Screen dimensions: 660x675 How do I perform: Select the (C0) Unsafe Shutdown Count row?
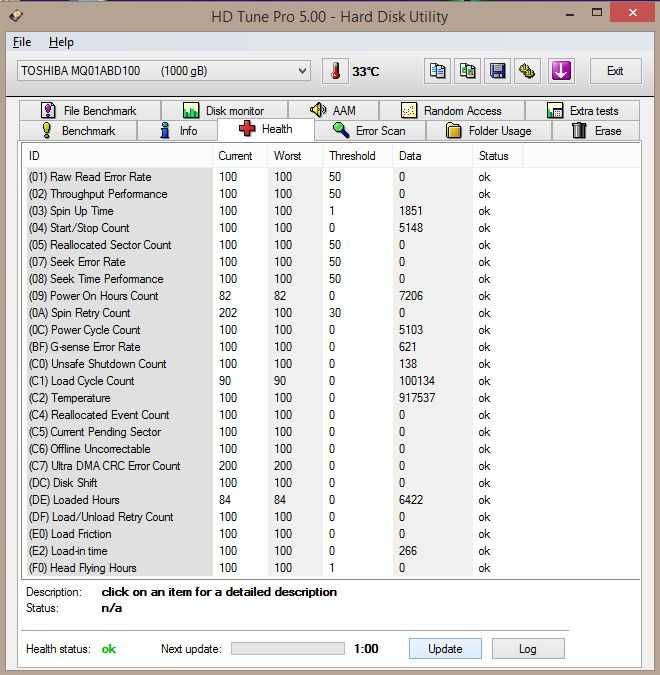pyautogui.click(x=331, y=364)
